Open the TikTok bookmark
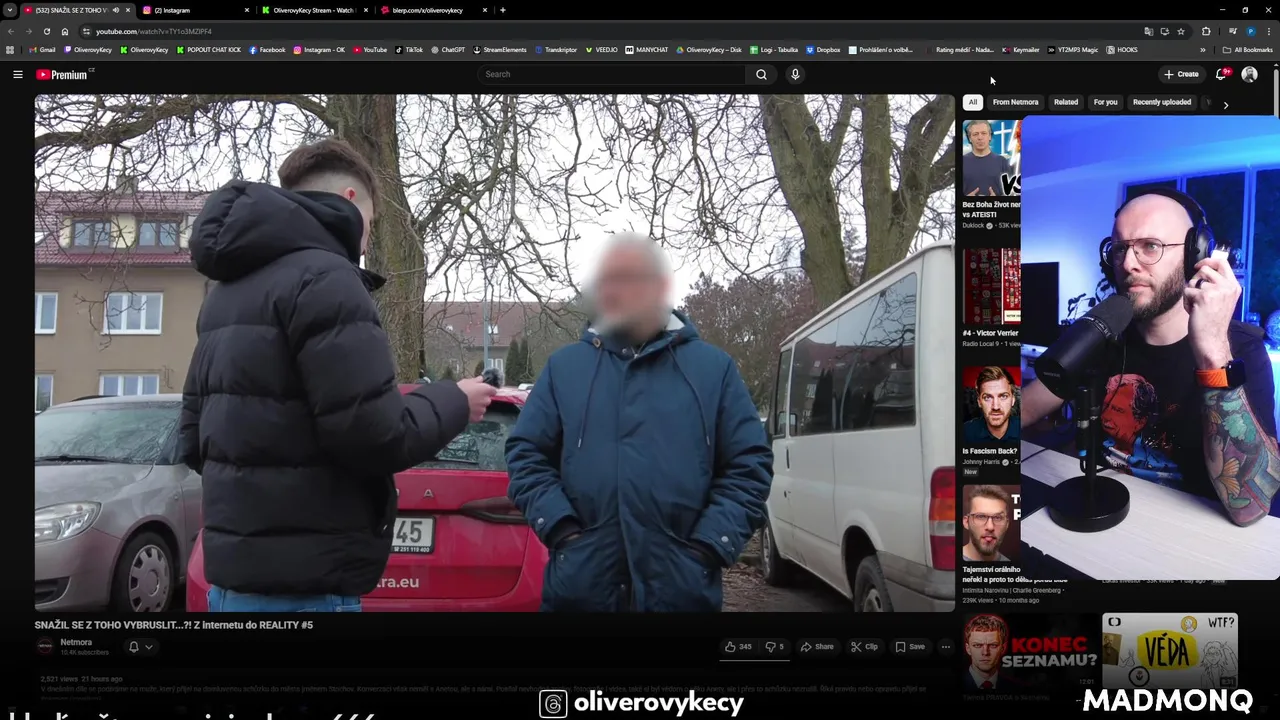The width and height of the screenshot is (1280, 720). coord(409,49)
